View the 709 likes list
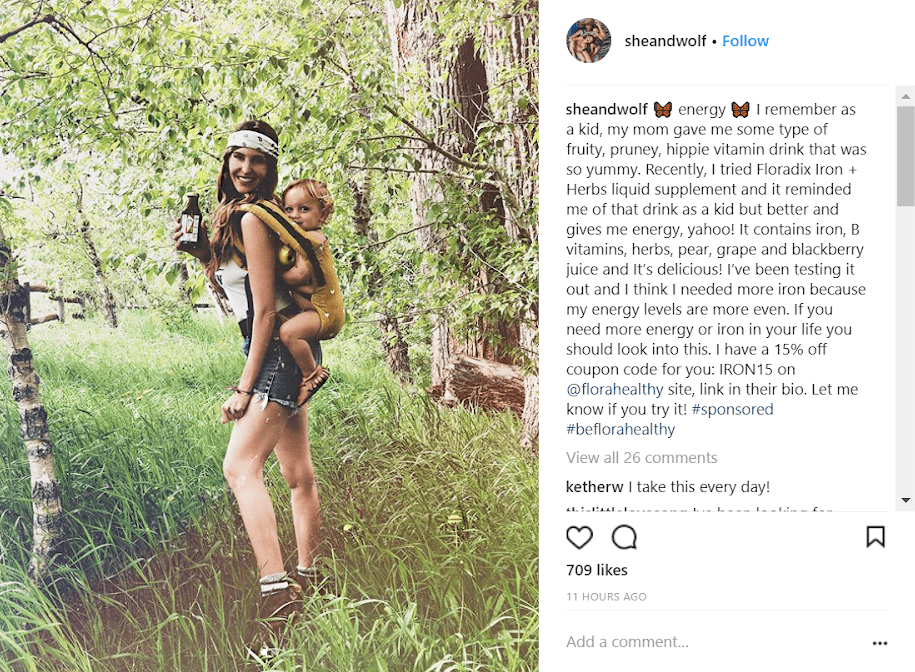This screenshot has height=672, width=915. (596, 570)
